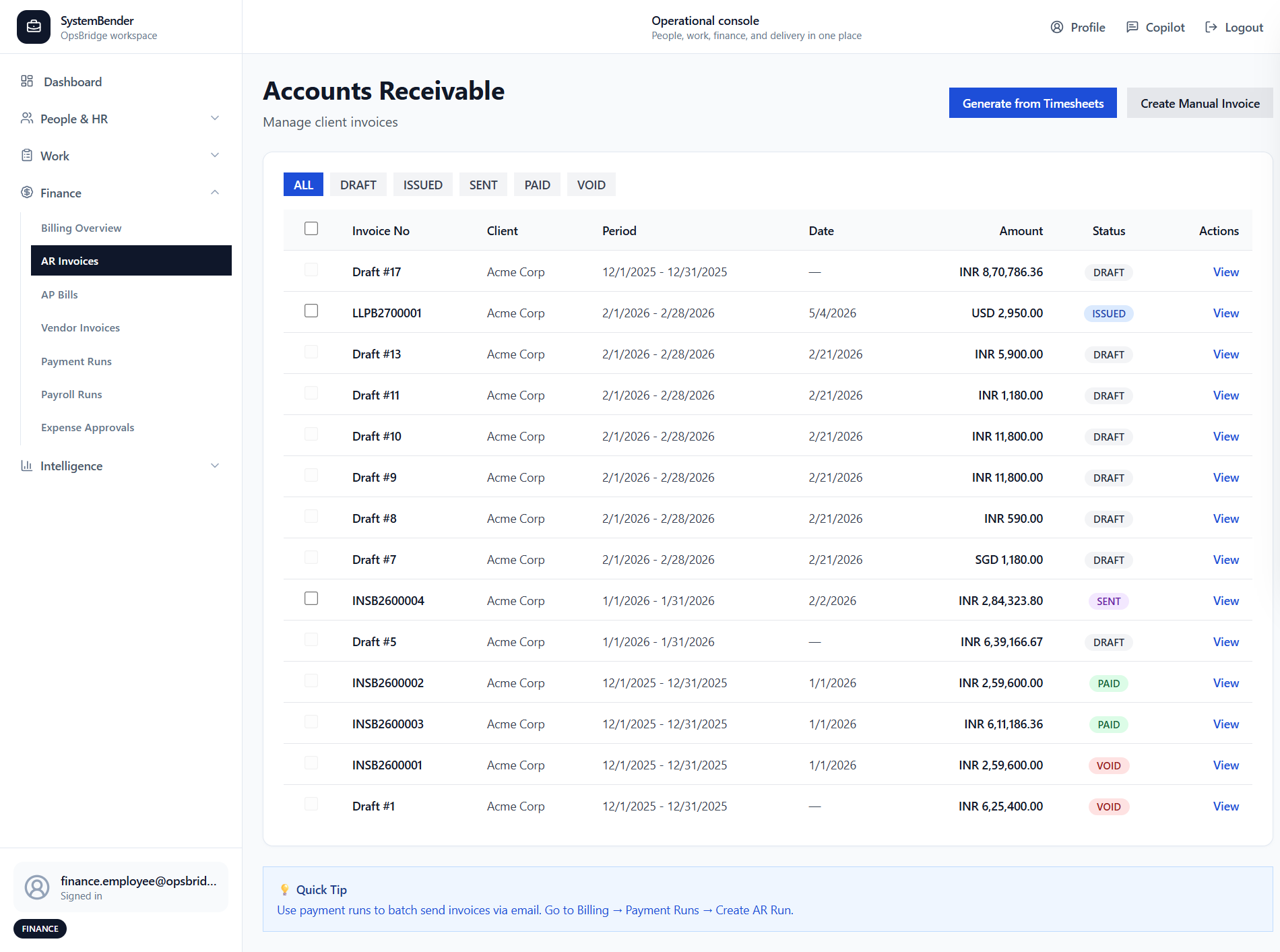Click invoice number Draft #10
Viewport: 1280px width, 952px height.
pos(377,437)
